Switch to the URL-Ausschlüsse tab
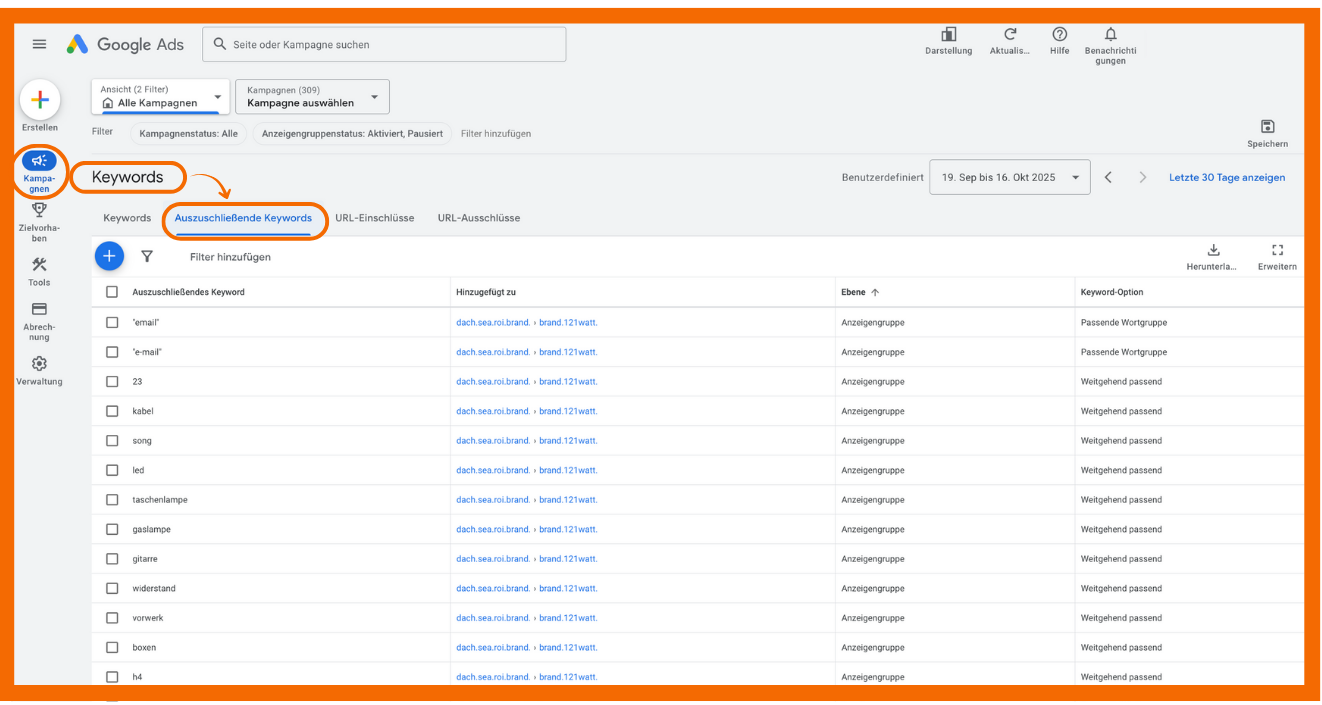The width and height of the screenshot is (1322, 705). [478, 218]
